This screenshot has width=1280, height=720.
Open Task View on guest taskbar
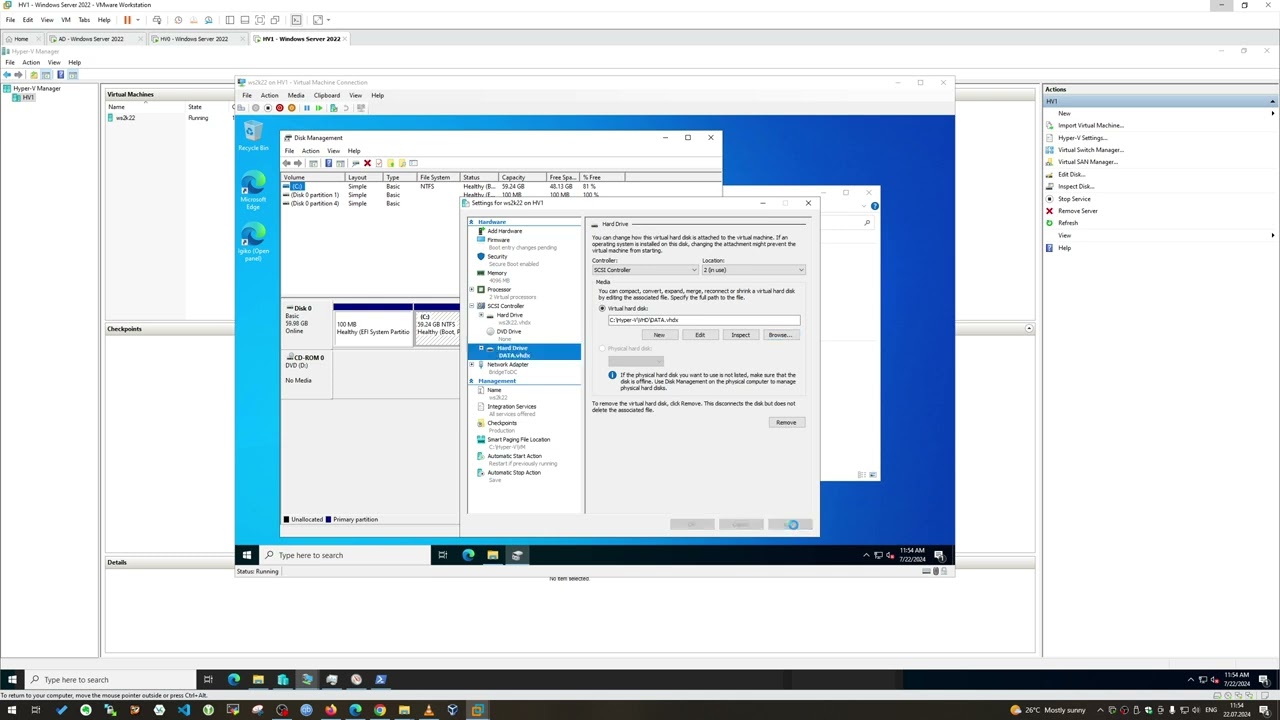443,555
